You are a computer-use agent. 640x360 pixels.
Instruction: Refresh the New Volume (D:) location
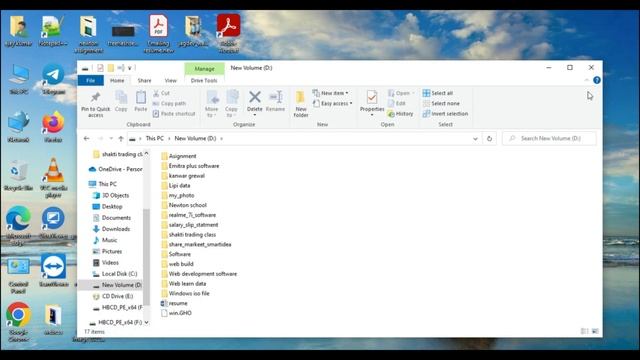point(489,138)
